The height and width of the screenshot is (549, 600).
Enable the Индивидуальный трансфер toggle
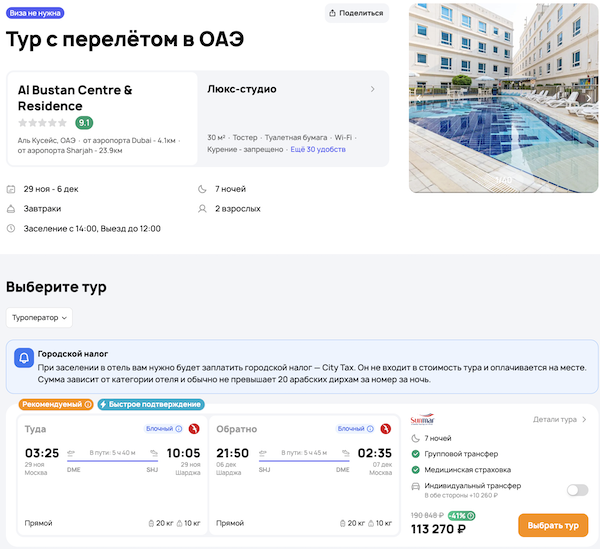pyautogui.click(x=576, y=490)
